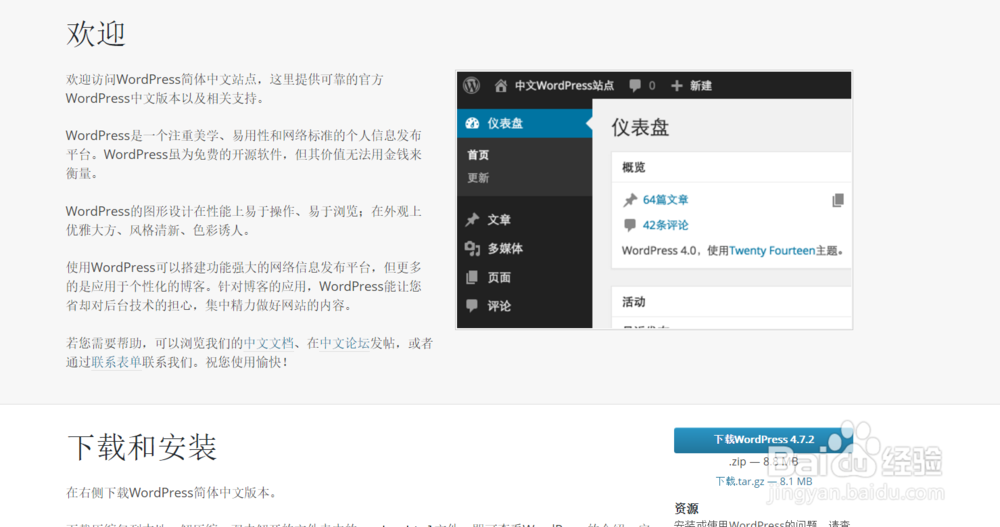Click the 下载和安装 heading
This screenshot has height=527, width=1000.
142,447
